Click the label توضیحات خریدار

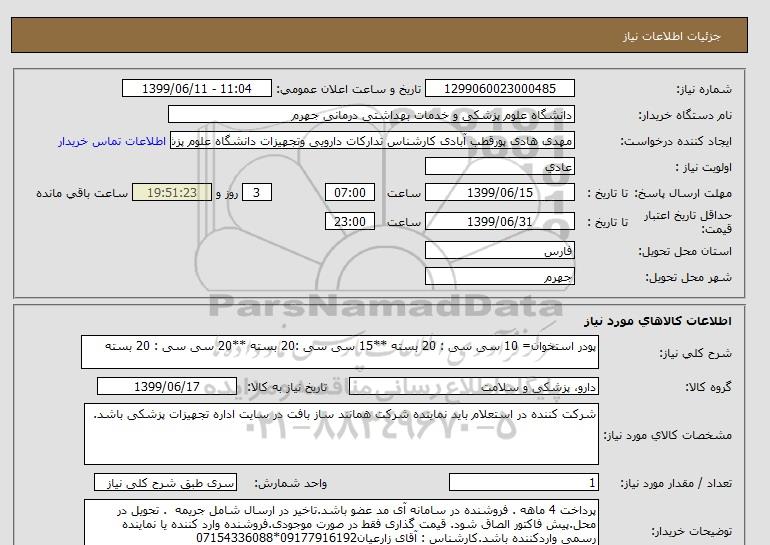click(x=692, y=531)
